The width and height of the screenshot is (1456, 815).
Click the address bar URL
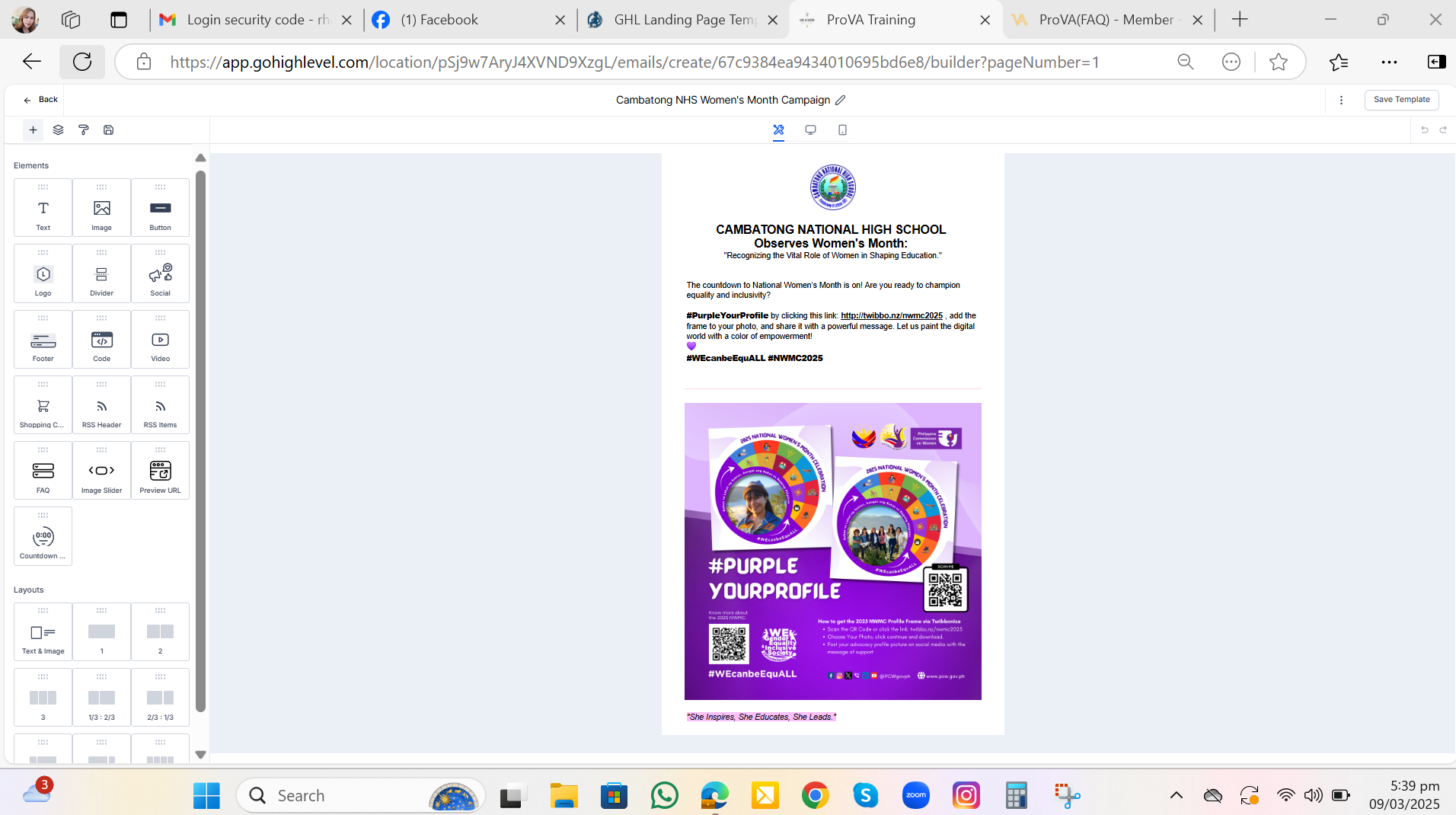[x=634, y=62]
